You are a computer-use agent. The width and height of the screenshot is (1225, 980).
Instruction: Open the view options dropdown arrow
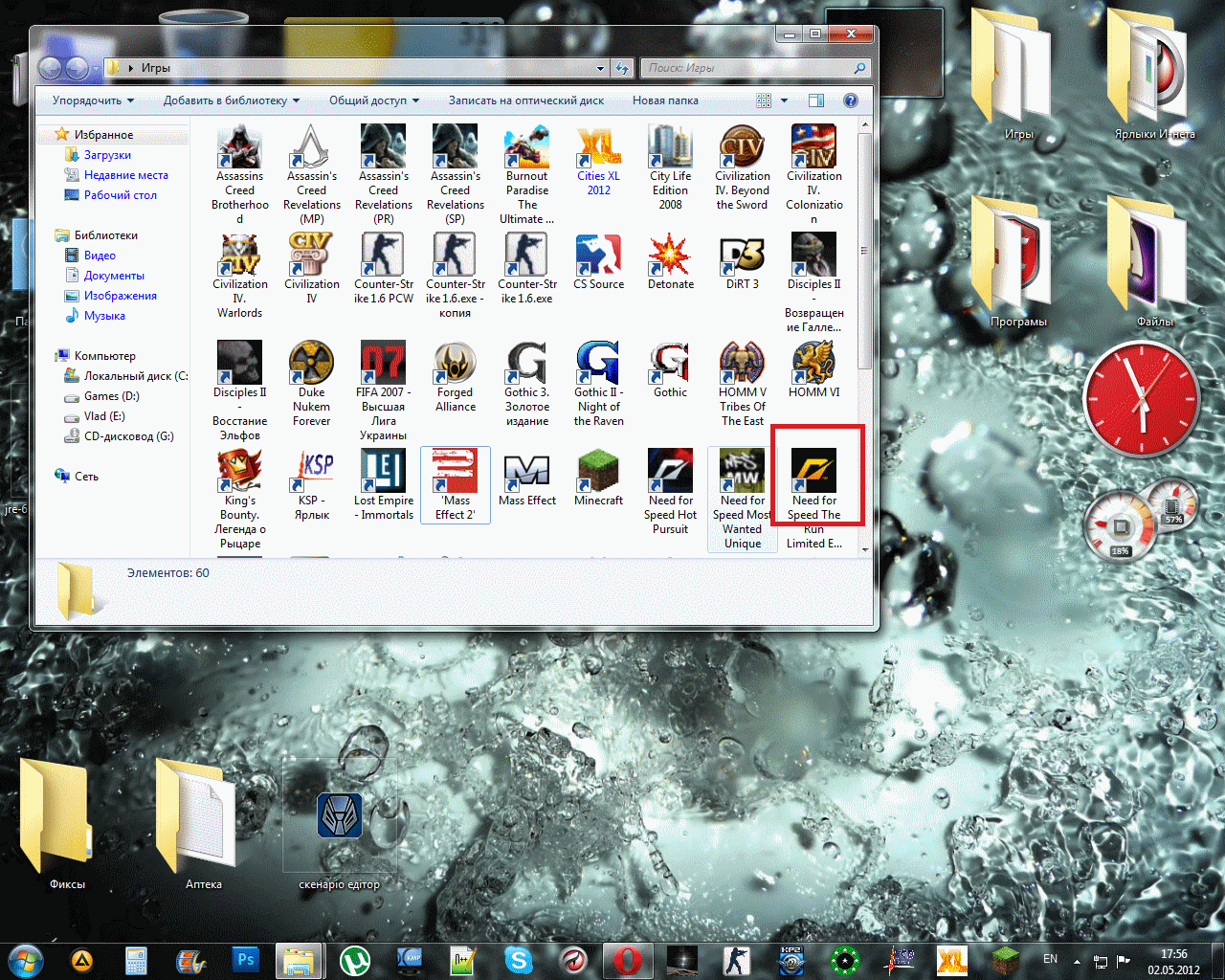[x=784, y=100]
